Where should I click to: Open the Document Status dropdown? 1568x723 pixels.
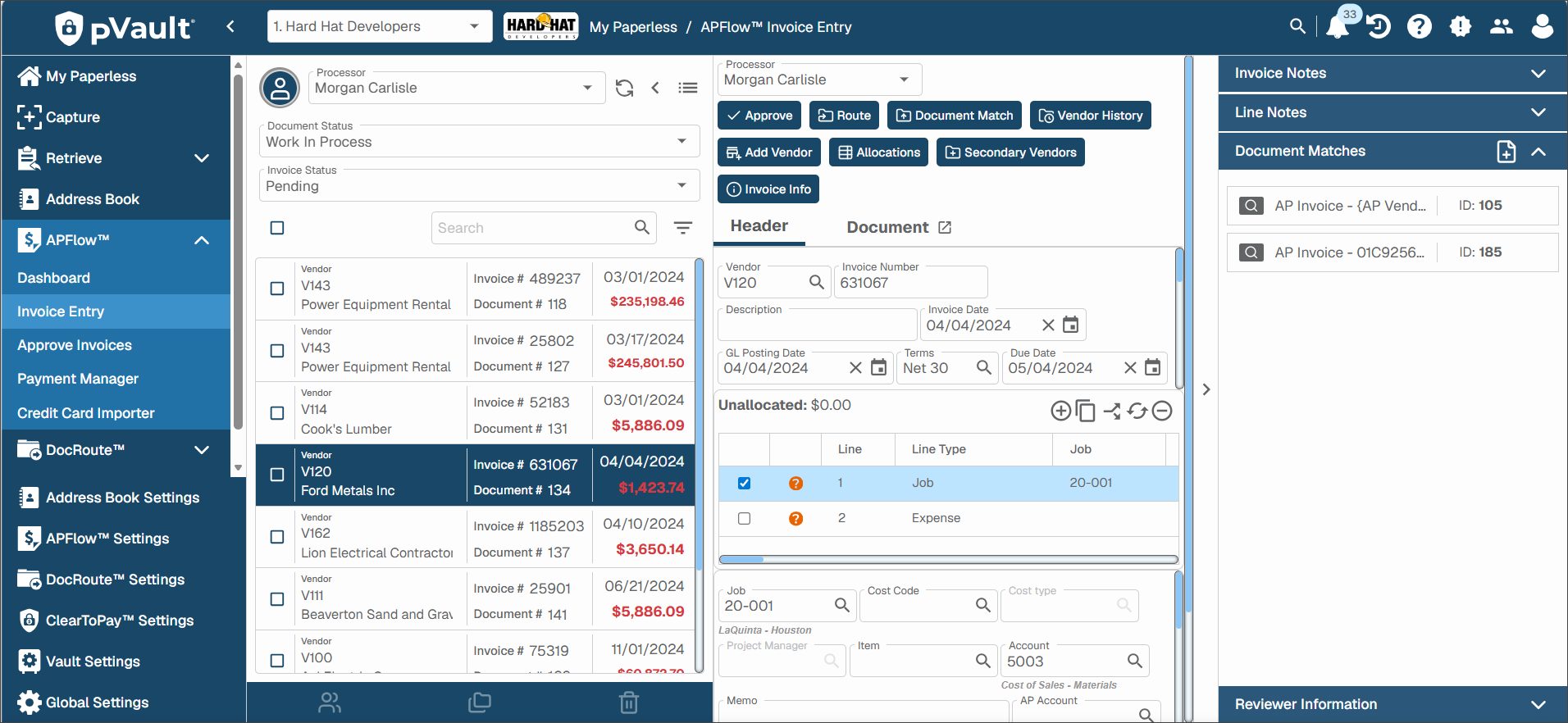480,141
